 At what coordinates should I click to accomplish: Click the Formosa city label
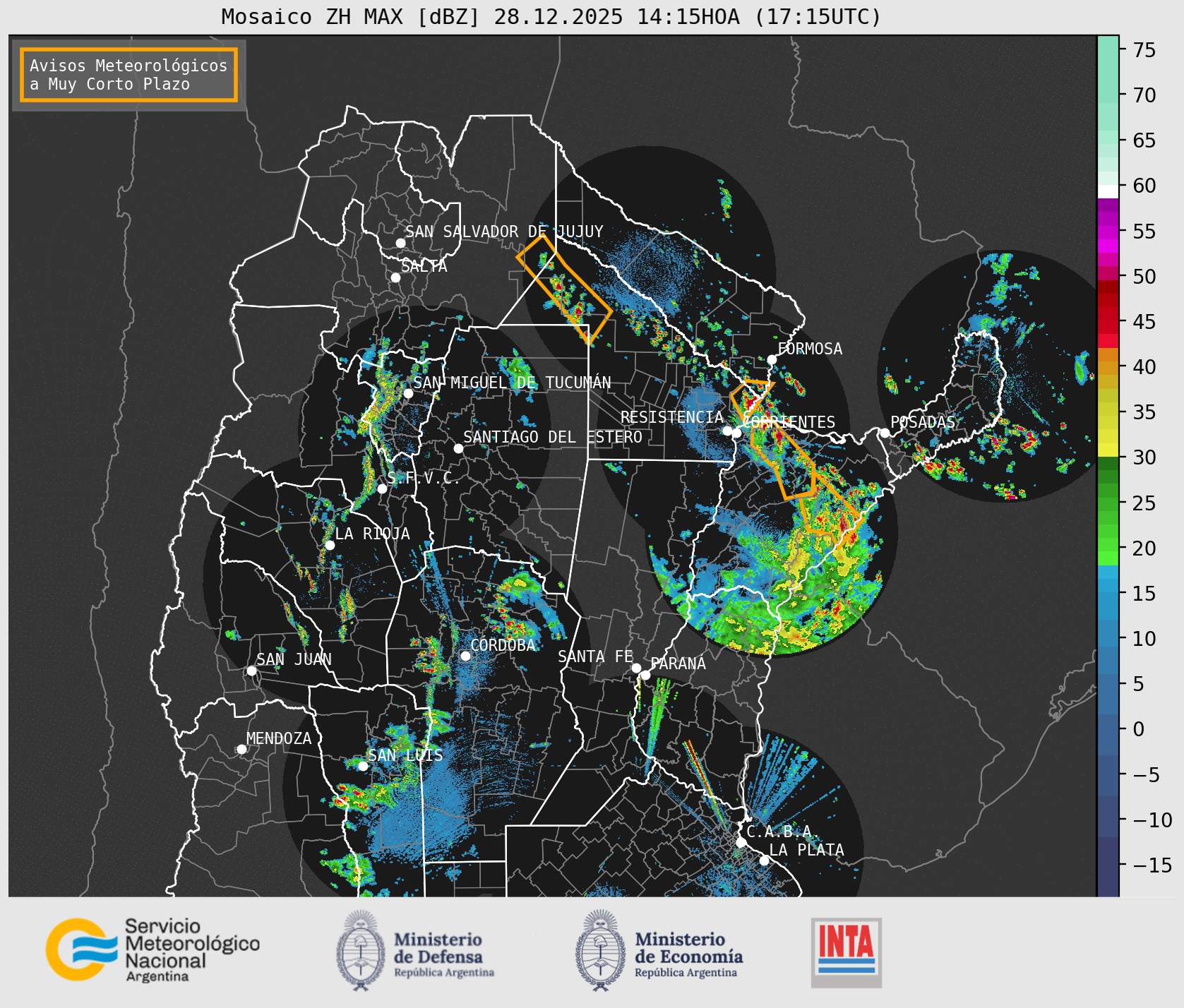(810, 349)
